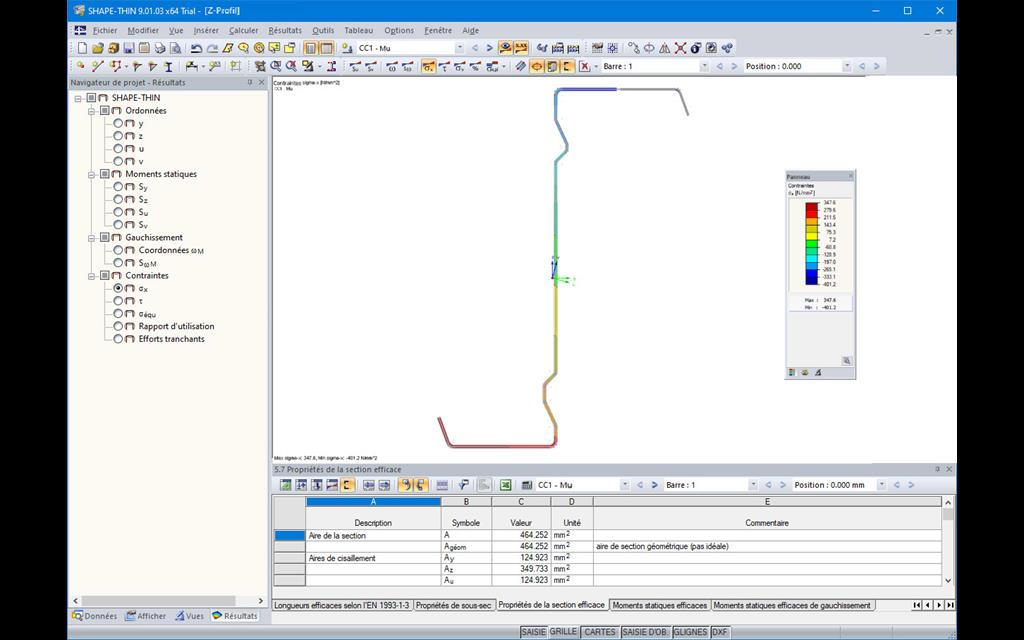Screen dimensions: 1024x640
Task: Toggle the sigma-x stress display icon
Action: tap(428, 66)
